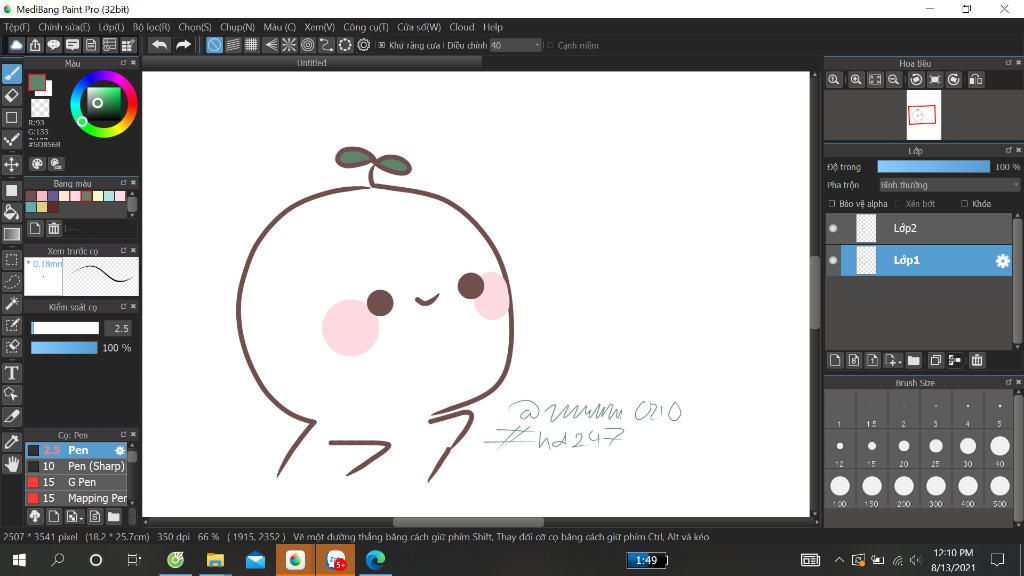Open the Mail app from the taskbar
This screenshot has width=1024, height=576.
point(255,560)
